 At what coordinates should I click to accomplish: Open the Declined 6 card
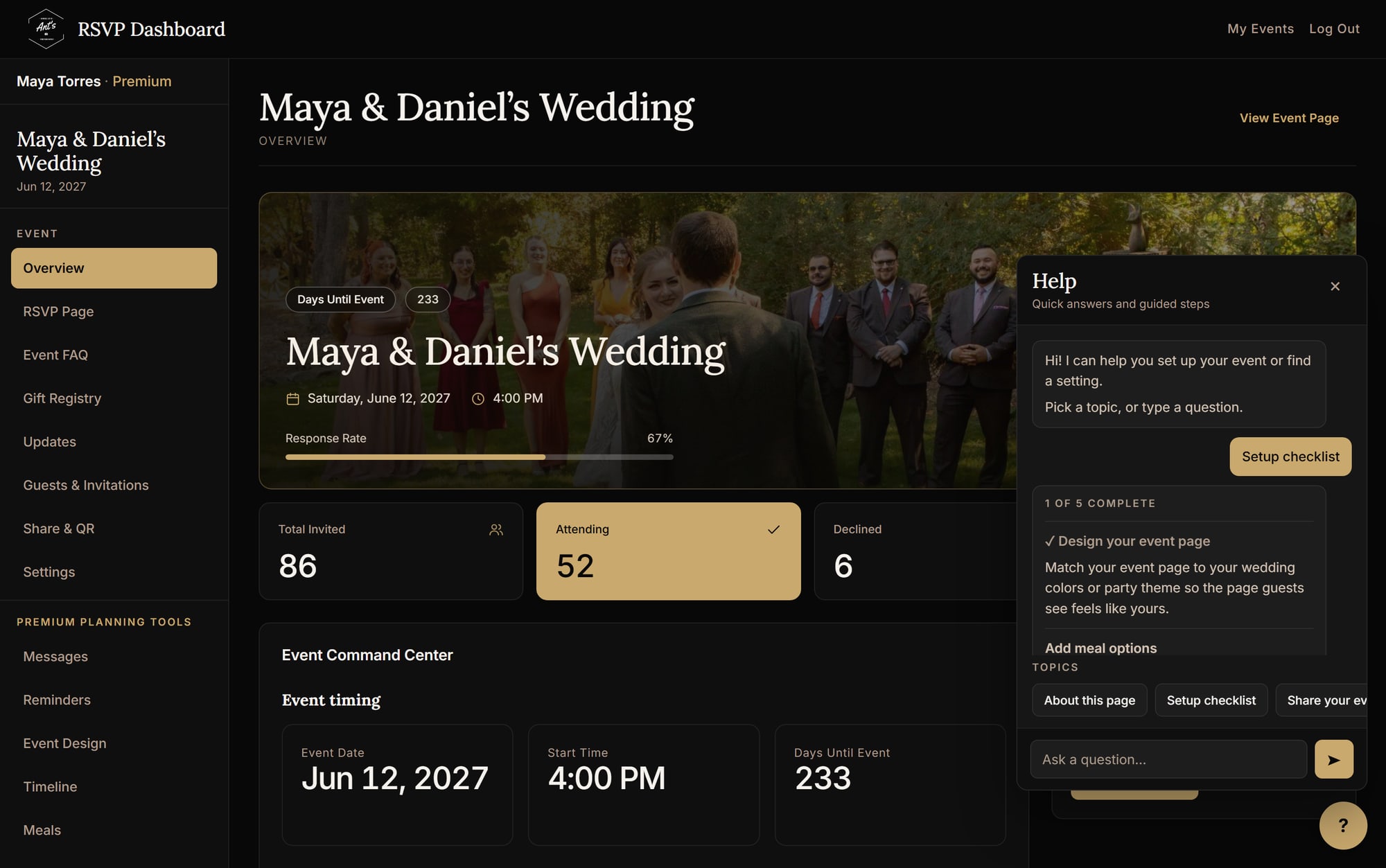915,551
